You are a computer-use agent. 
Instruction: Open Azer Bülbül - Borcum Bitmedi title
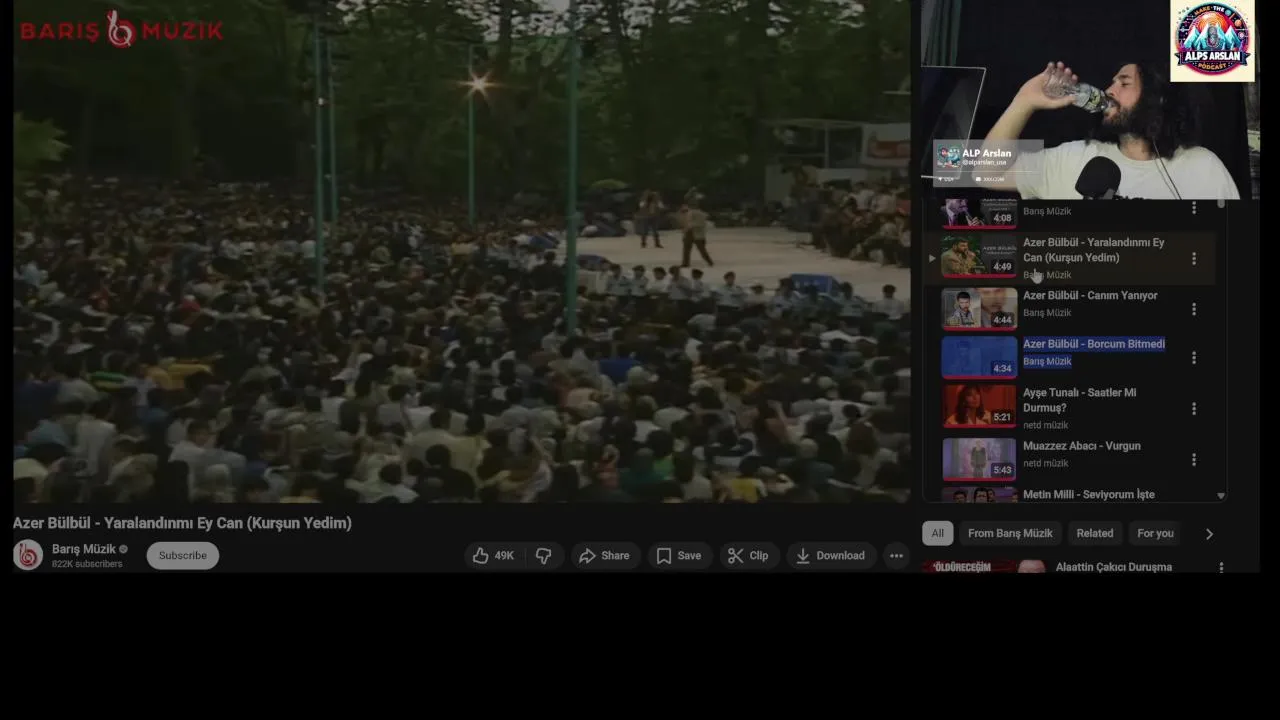click(1094, 344)
